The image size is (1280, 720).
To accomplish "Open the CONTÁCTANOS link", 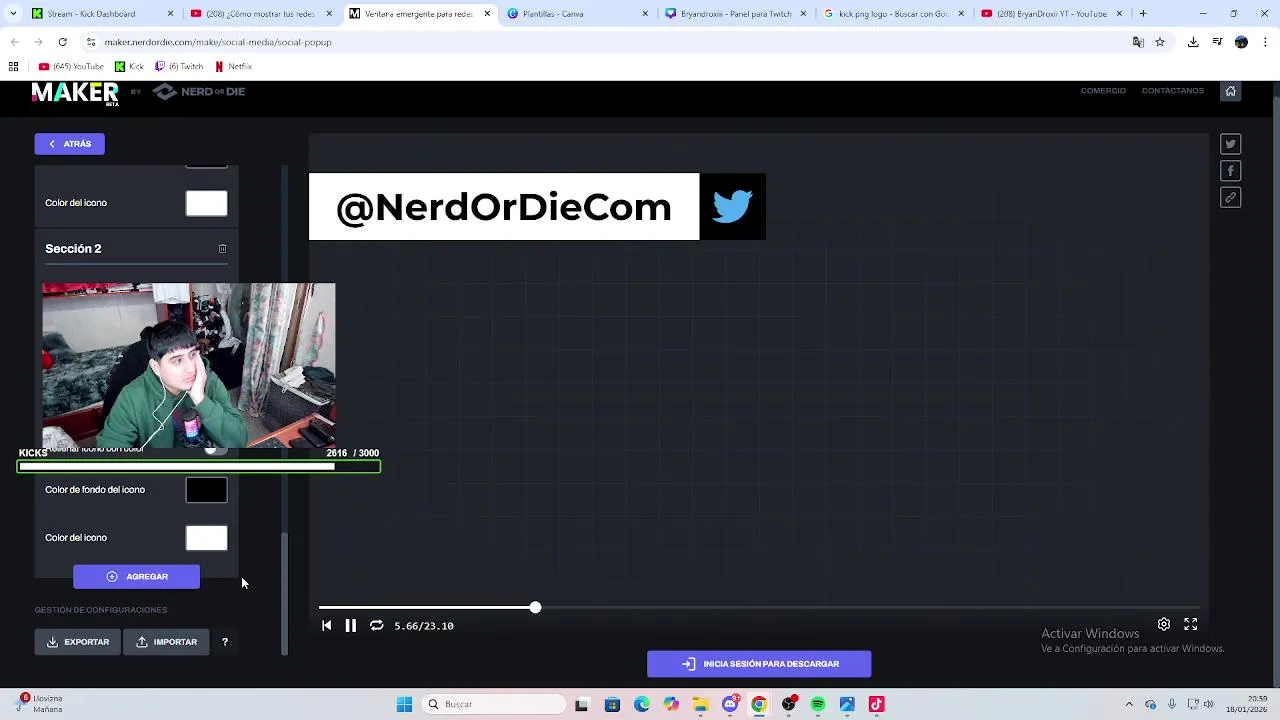I will [x=1173, y=91].
